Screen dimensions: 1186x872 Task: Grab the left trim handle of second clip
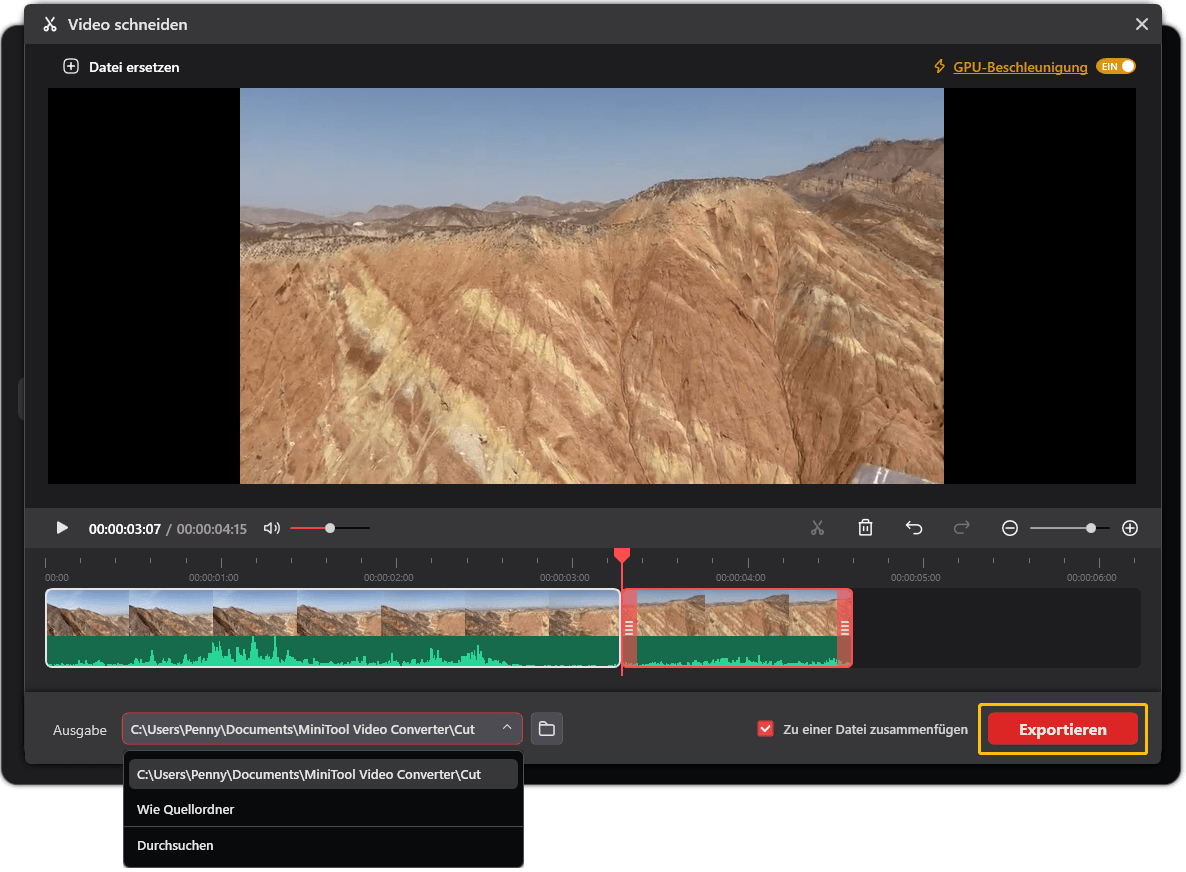[x=629, y=628]
